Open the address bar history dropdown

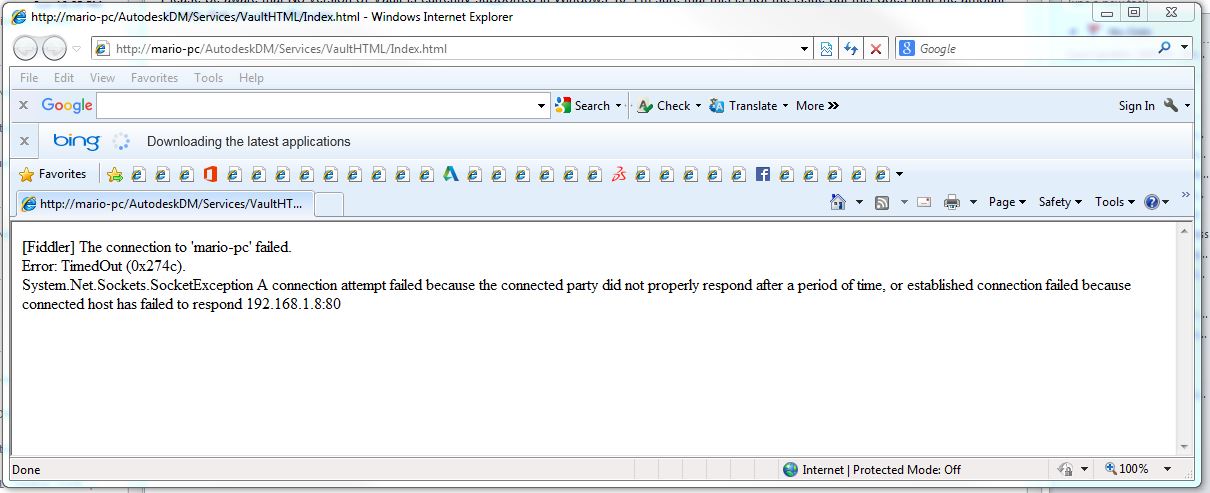(x=806, y=48)
